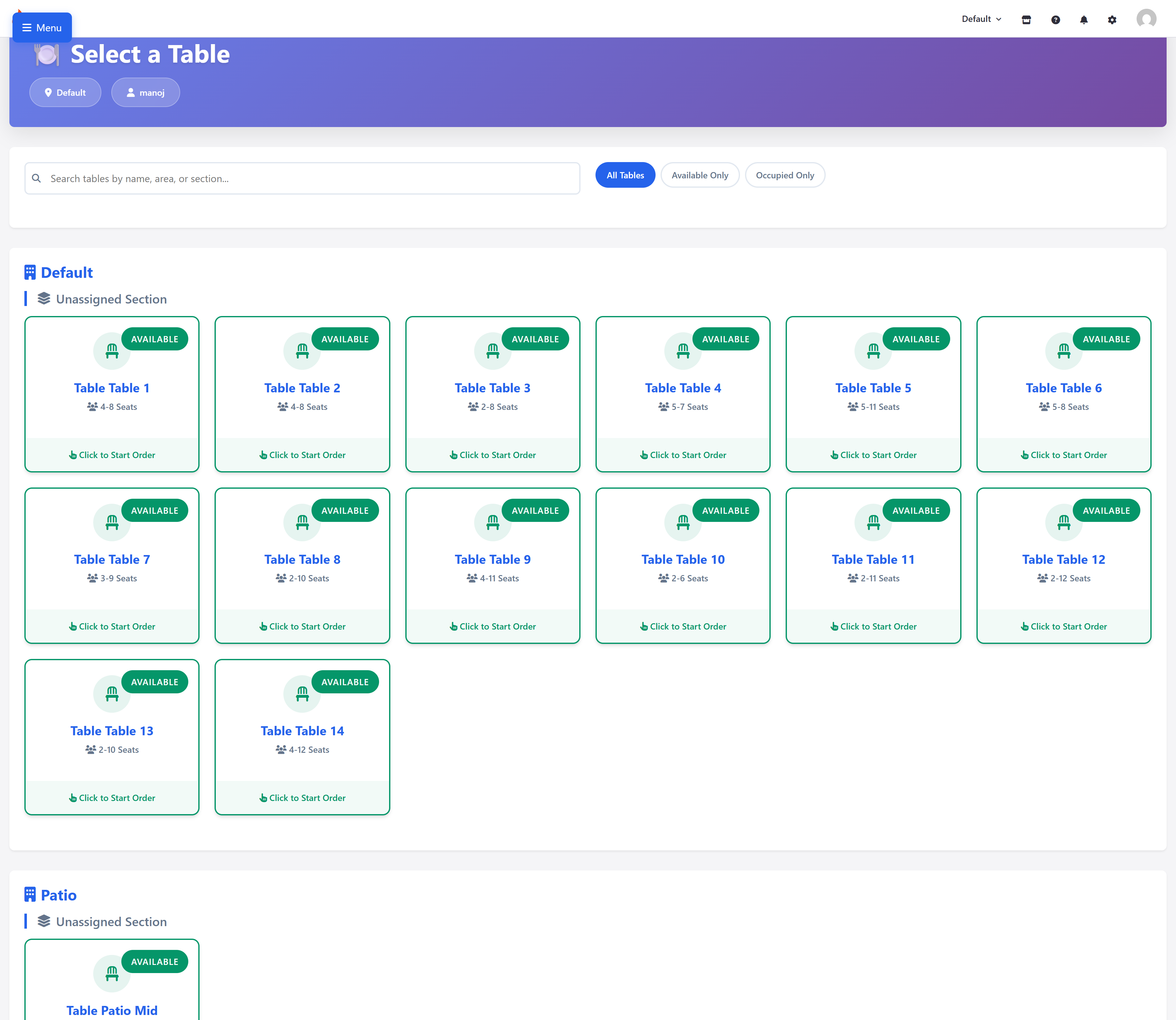
Task: Click the chair icon on Table 6
Action: 1063,351
